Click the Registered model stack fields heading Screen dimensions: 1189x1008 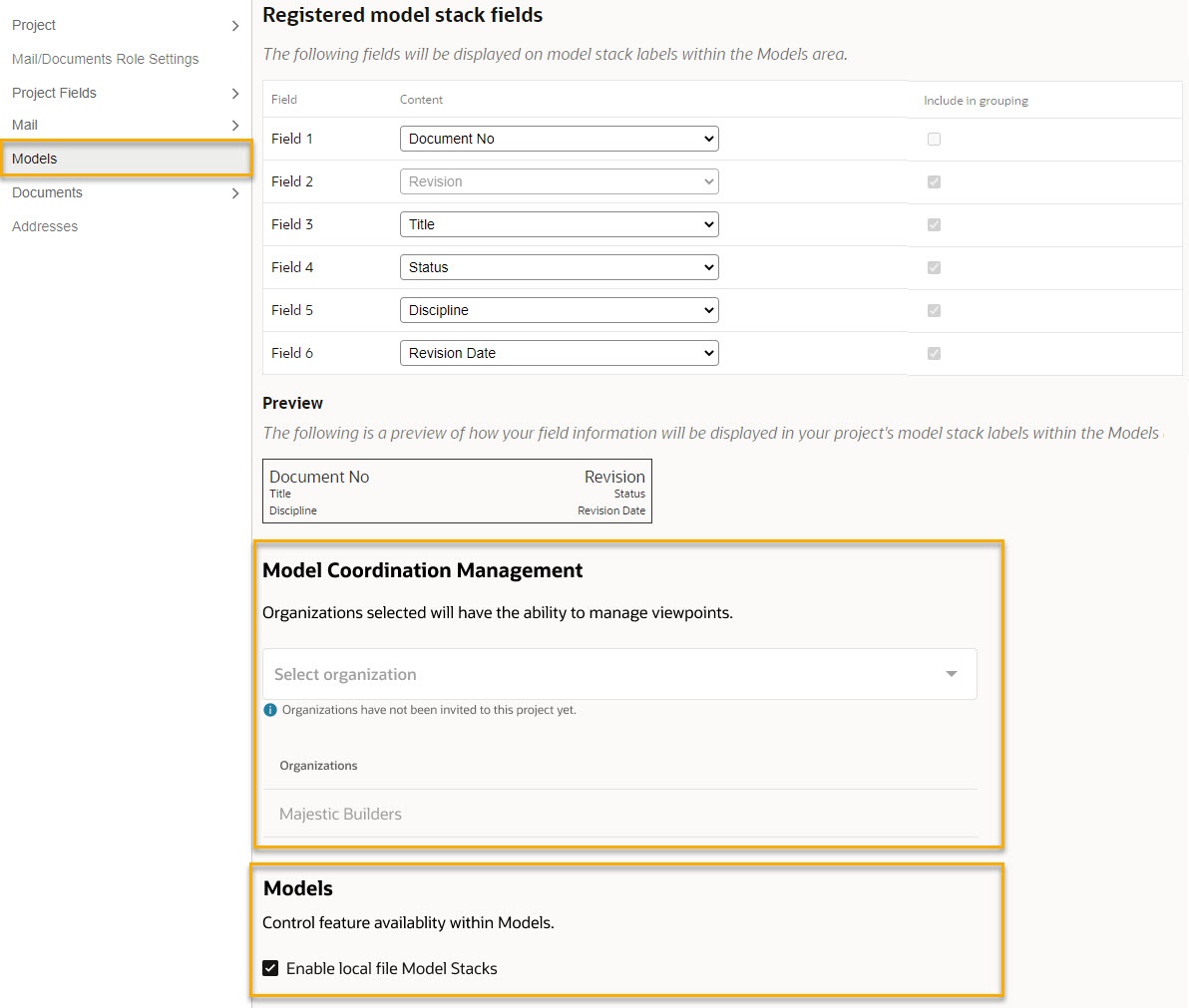pyautogui.click(x=403, y=15)
